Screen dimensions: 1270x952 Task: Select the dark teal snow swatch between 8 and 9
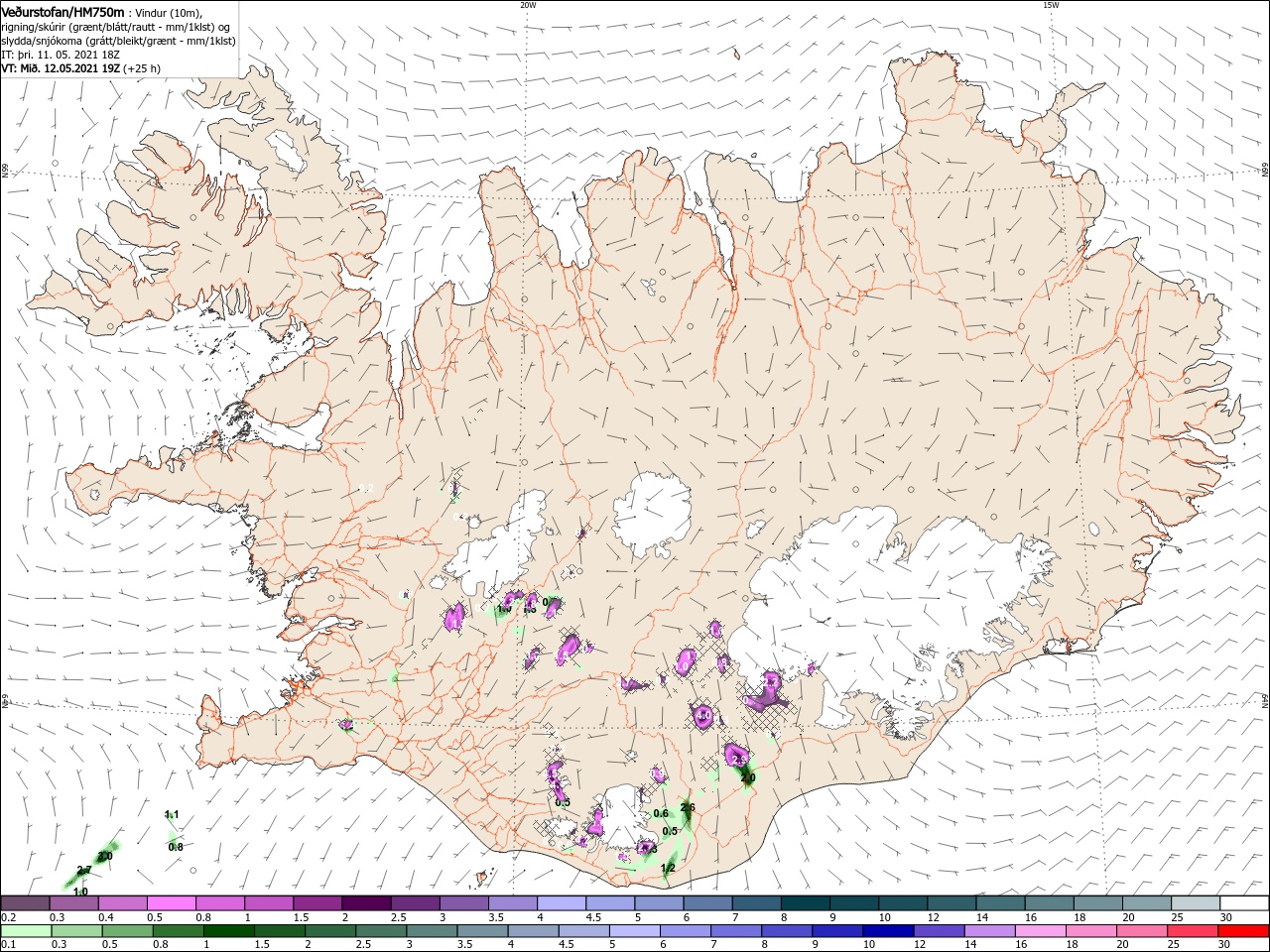click(806, 903)
